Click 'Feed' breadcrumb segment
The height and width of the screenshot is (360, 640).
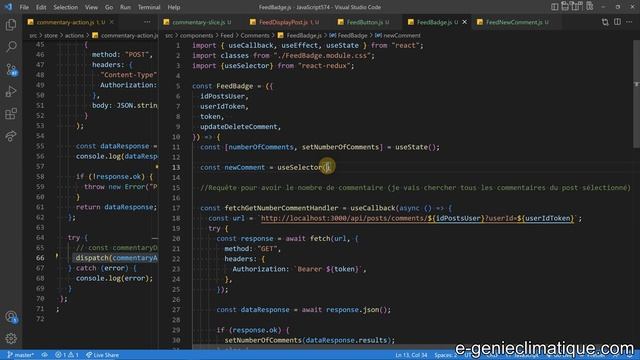coord(227,36)
